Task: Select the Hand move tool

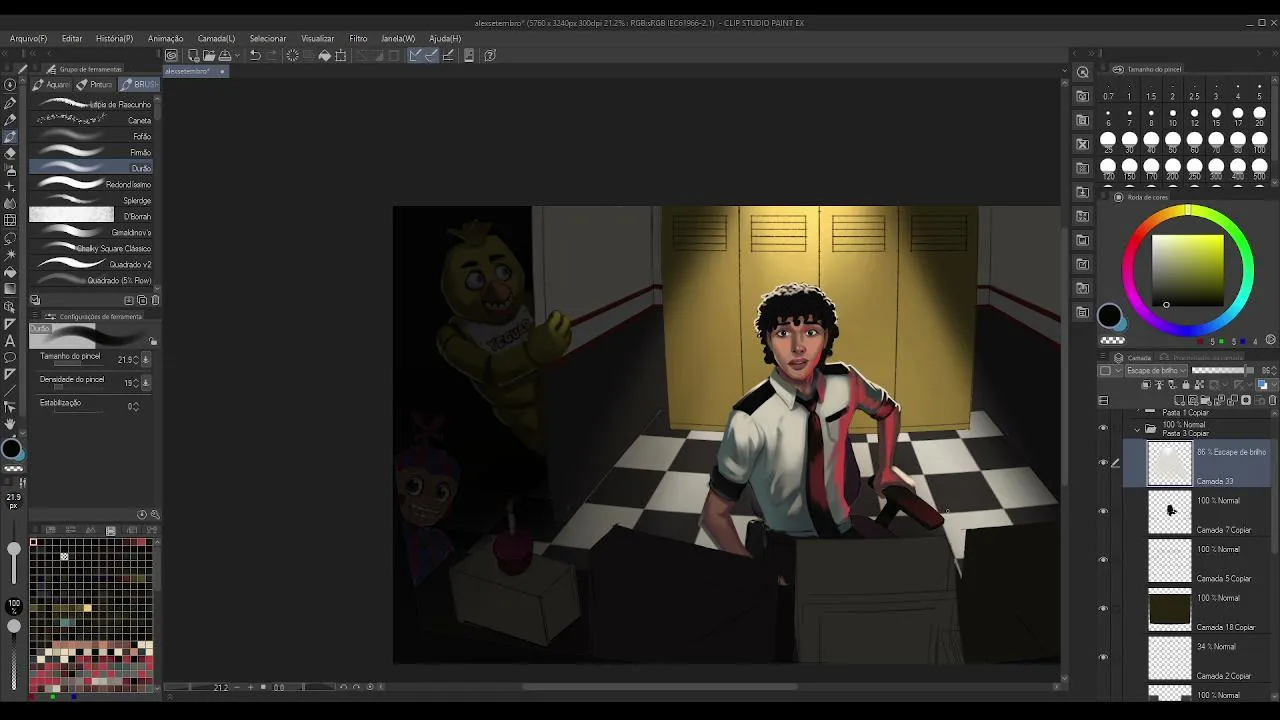Action: pyautogui.click(x=10, y=425)
